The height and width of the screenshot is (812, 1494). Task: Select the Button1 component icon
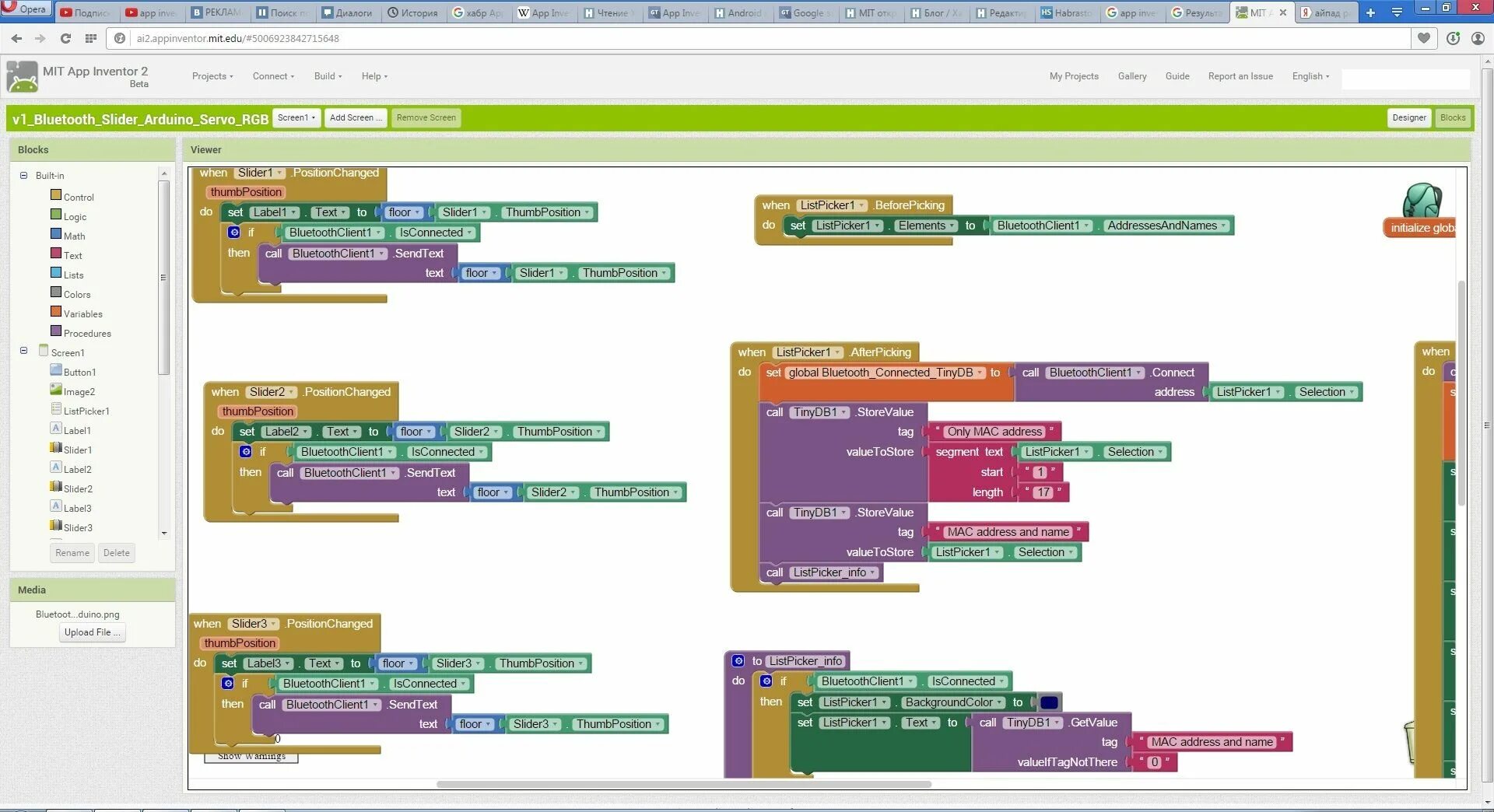56,370
